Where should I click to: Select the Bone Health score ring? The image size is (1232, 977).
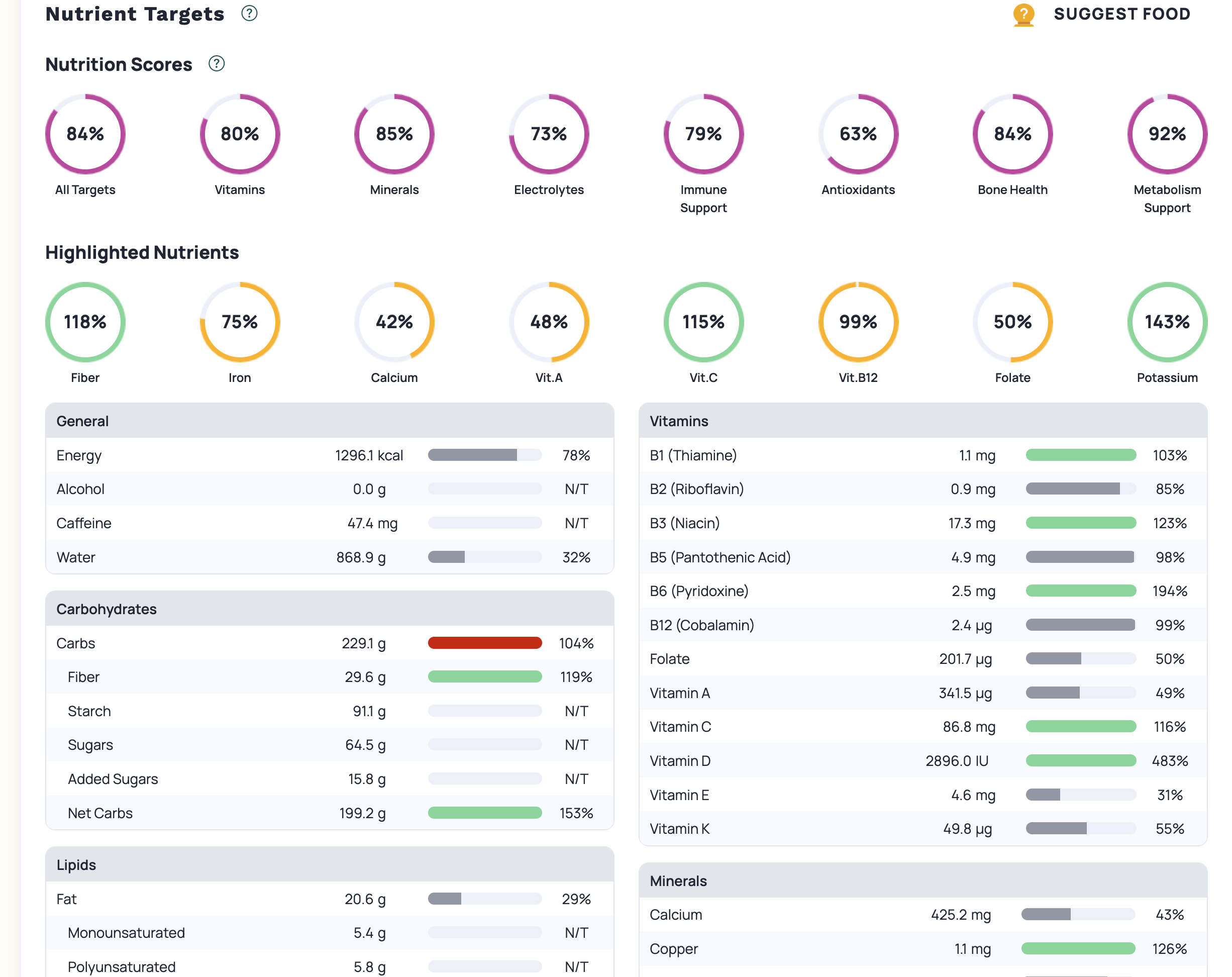pos(1012,133)
